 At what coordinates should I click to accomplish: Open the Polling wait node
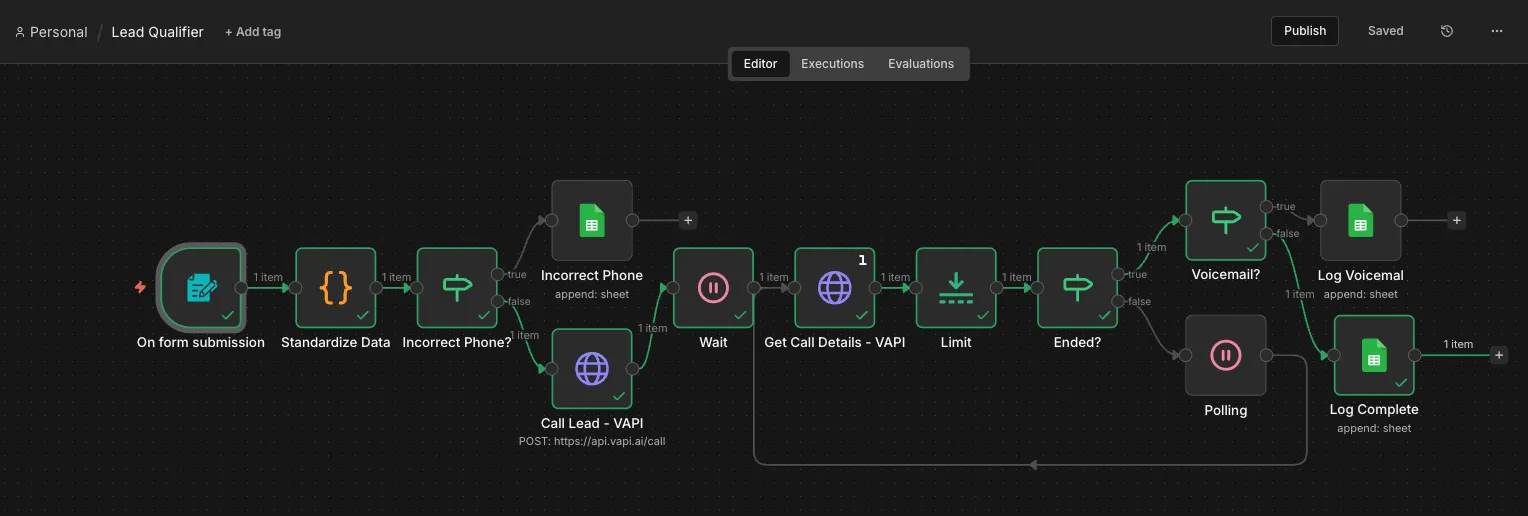click(x=1226, y=356)
